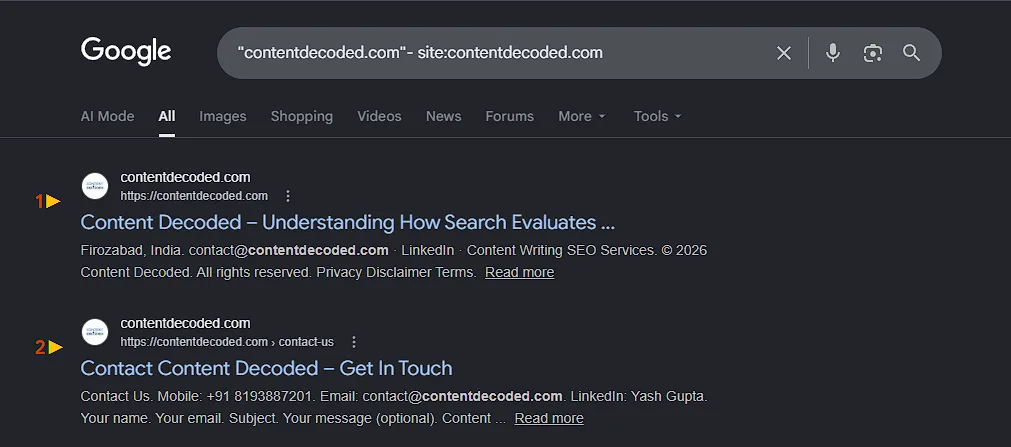1011x447 pixels.
Task: Start voice search with the microphone icon
Action: click(x=832, y=53)
